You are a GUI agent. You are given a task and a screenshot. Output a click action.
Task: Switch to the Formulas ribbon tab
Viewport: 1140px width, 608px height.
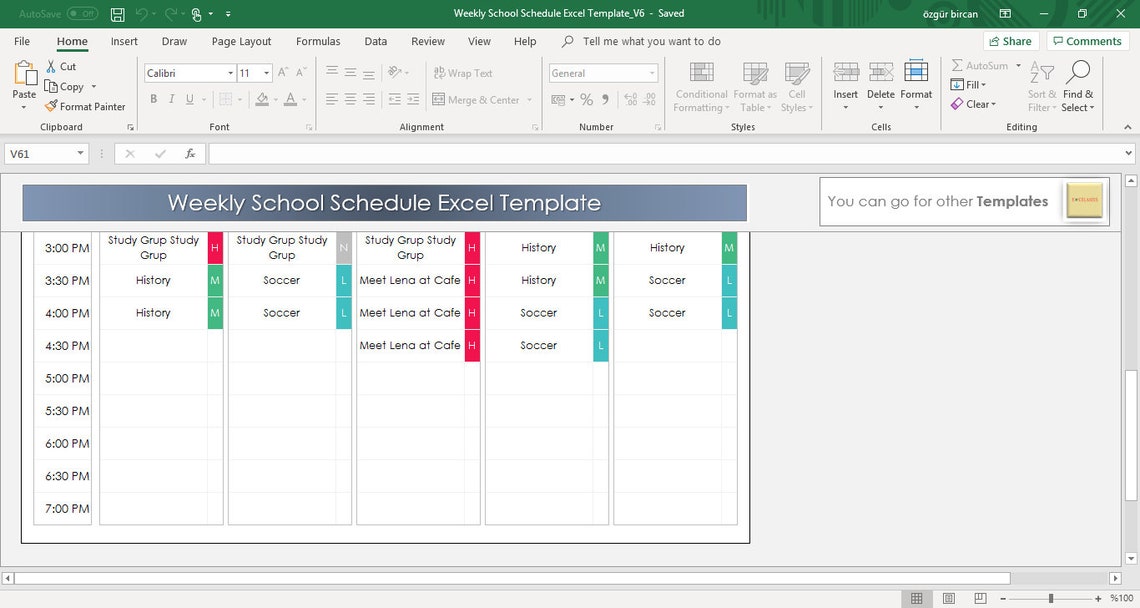point(317,41)
